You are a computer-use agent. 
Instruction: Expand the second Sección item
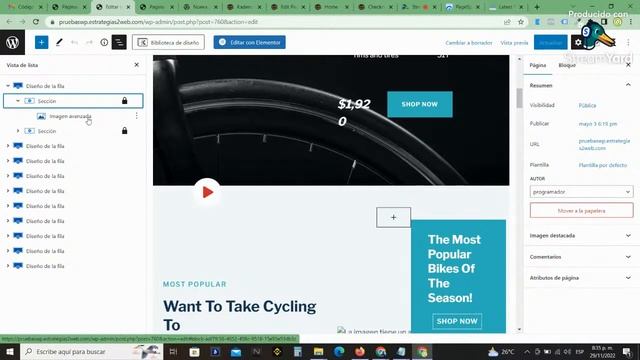[18, 131]
